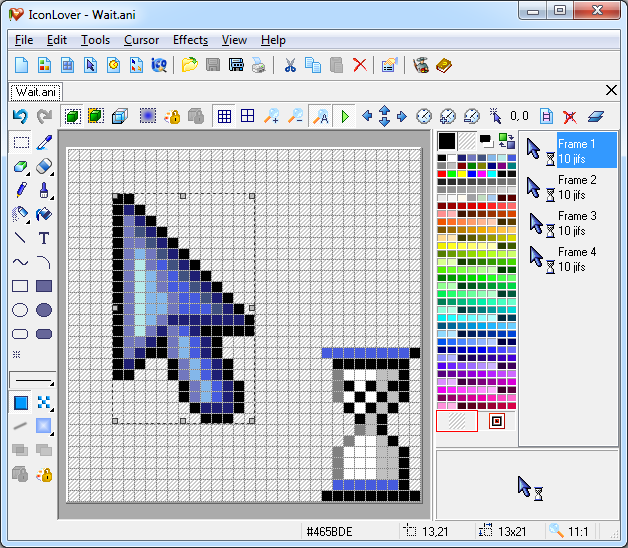628x548 pixels.
Task: Pick the red swatch in palette
Action: 441,174
